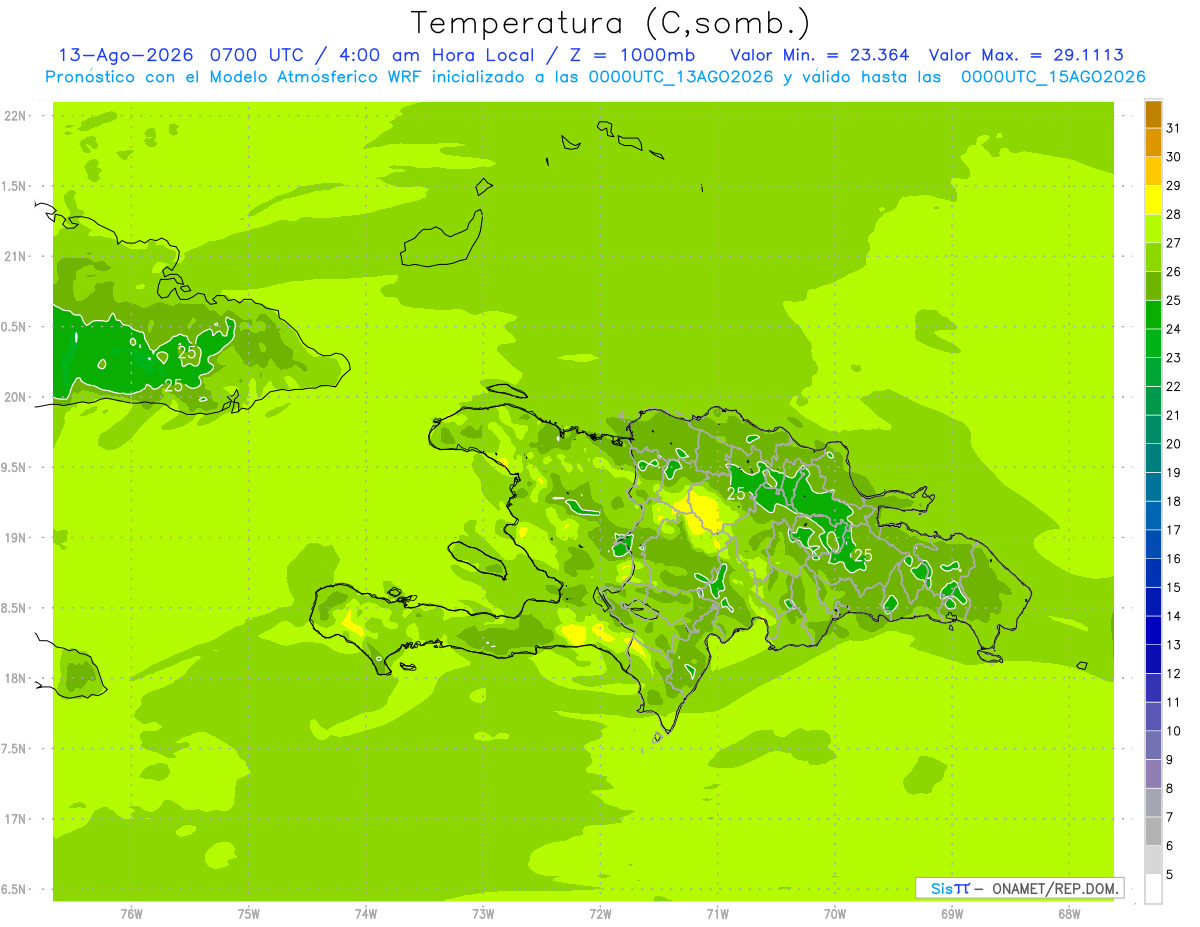The height and width of the screenshot is (927, 1200).
Task: Click the legend value "18"
Action: coord(1173,501)
